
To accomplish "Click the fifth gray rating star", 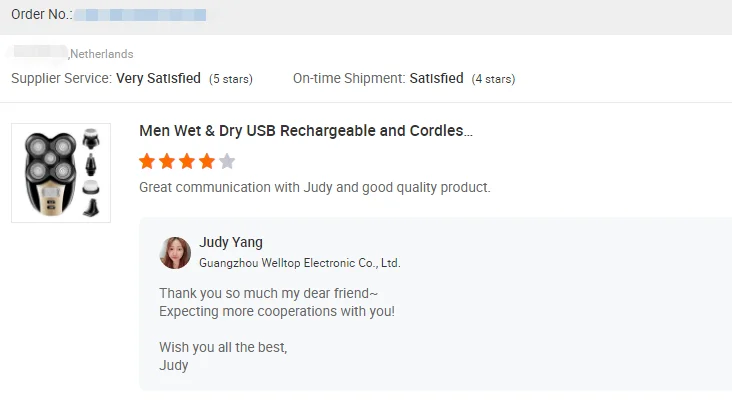I will coord(227,161).
